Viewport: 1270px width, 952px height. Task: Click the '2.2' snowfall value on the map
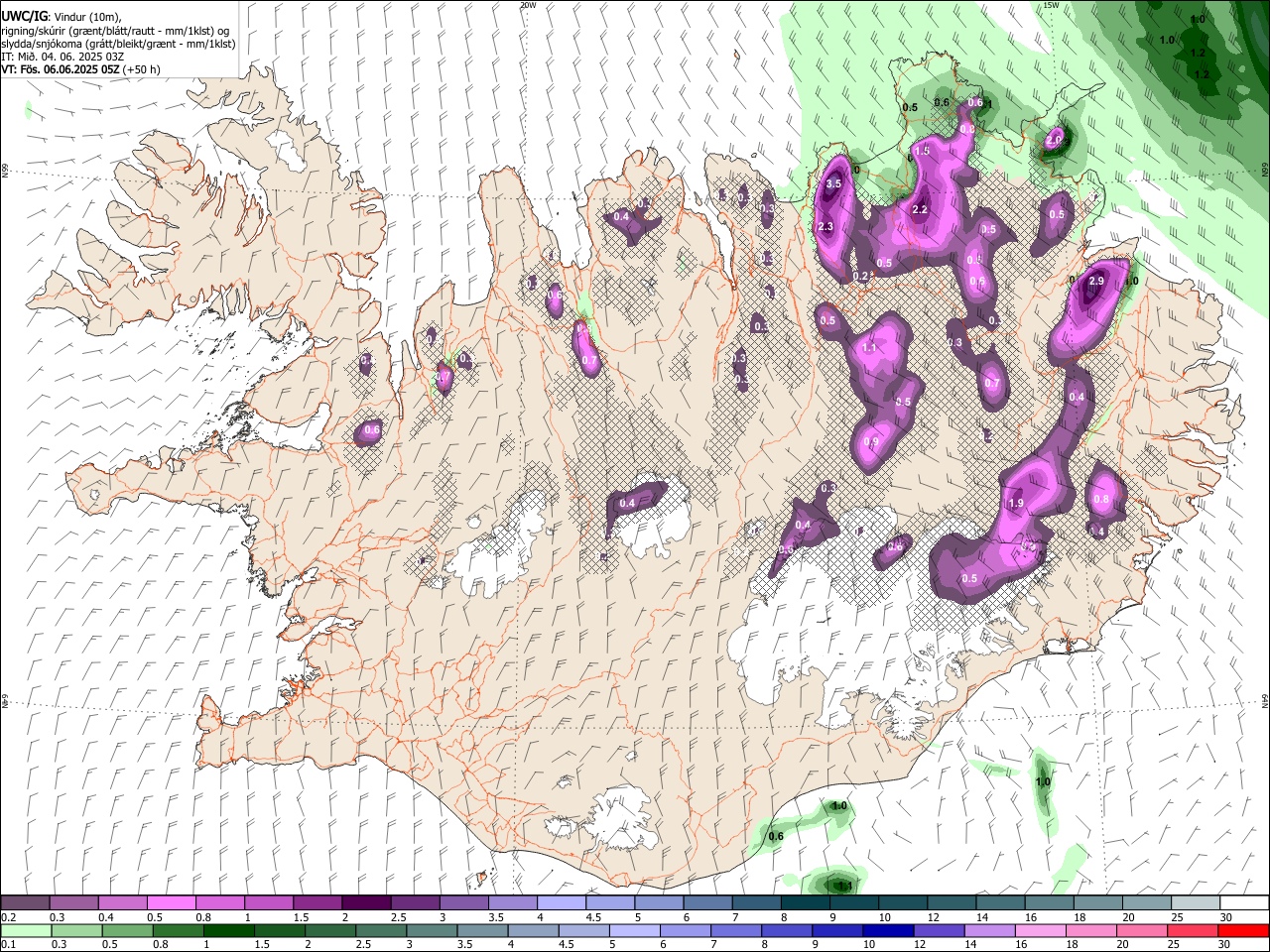point(919,209)
